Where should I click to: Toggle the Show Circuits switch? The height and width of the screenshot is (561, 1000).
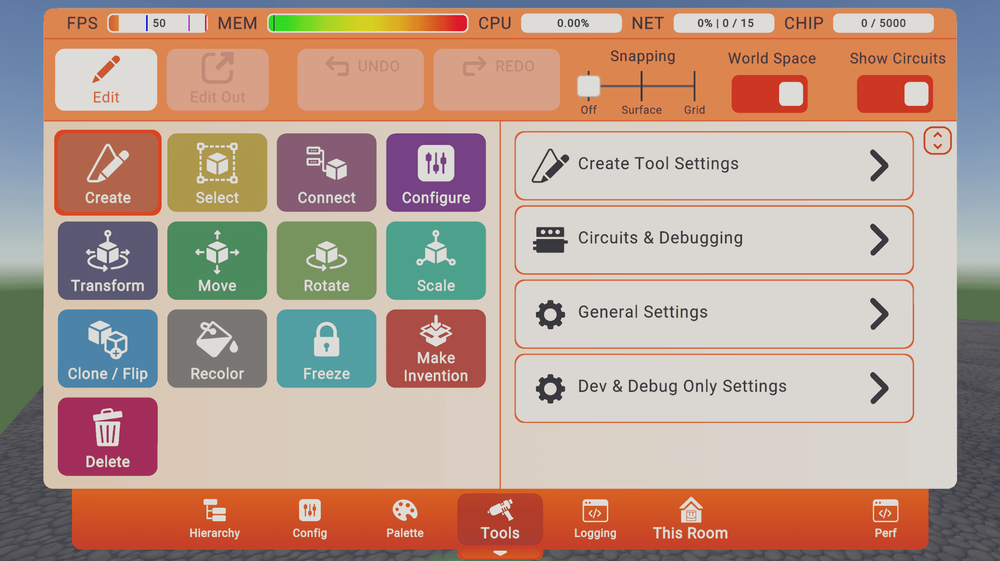[x=895, y=94]
